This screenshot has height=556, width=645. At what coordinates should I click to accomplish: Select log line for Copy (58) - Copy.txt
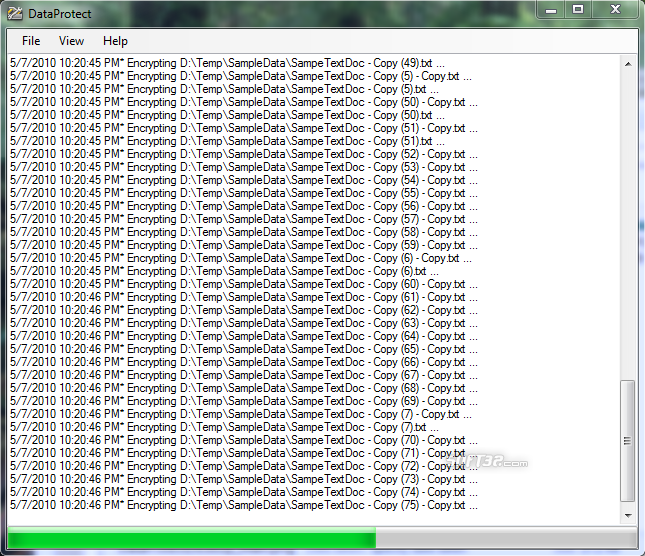(244, 232)
